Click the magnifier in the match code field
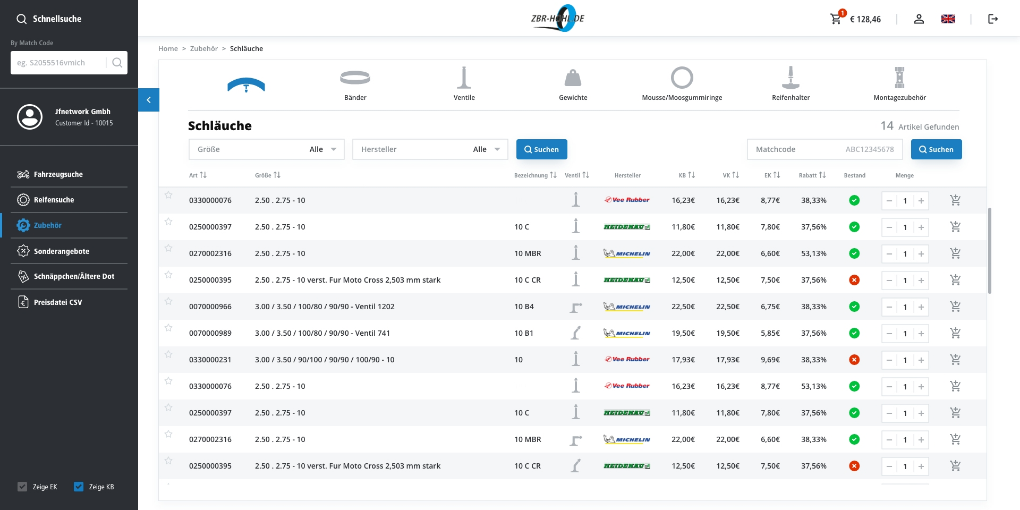The height and width of the screenshot is (510, 1020). tap(117, 62)
